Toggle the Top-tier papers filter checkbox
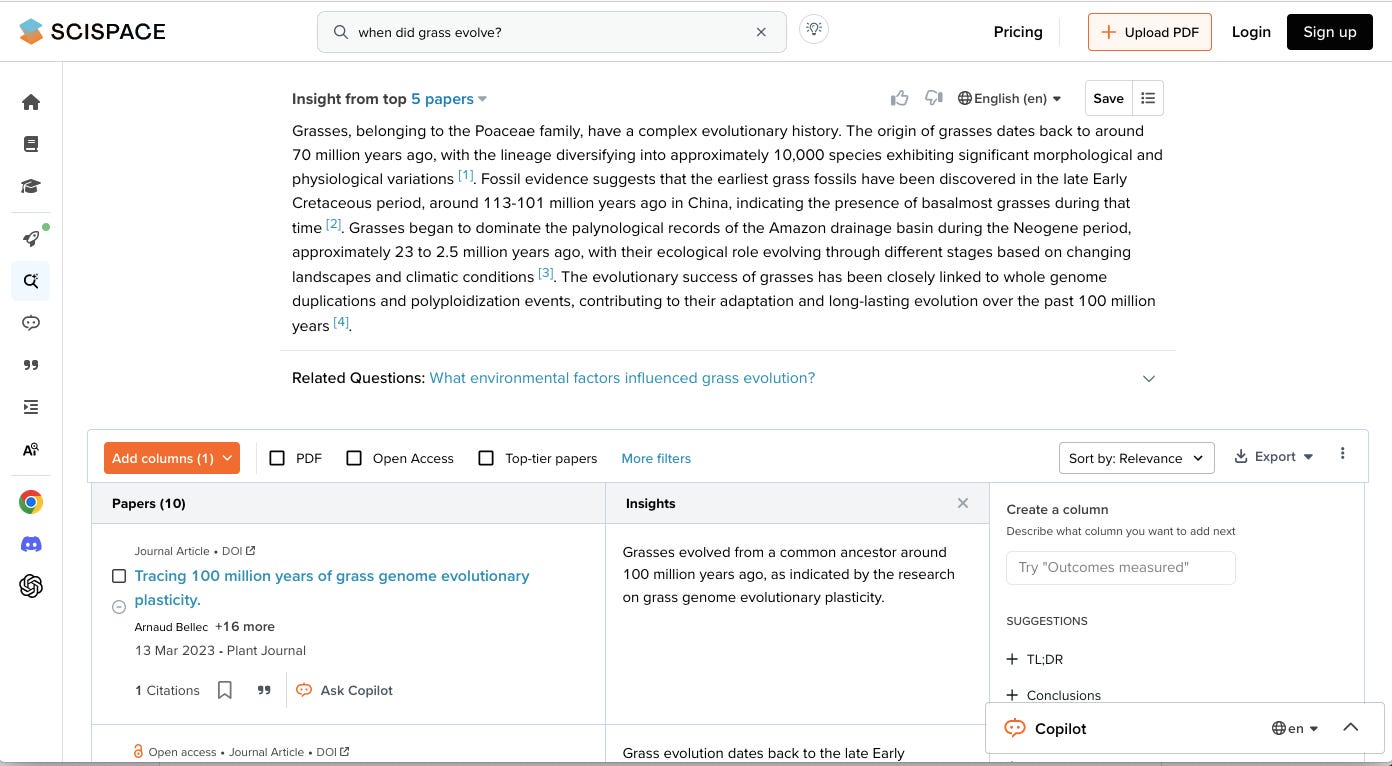The height and width of the screenshot is (766, 1392). pos(486,458)
